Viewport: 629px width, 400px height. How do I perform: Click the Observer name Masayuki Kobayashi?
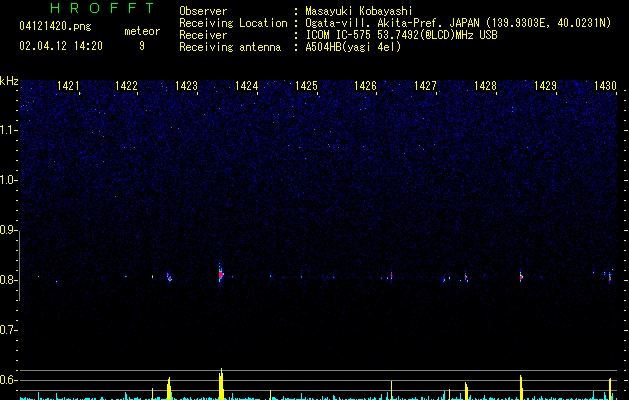click(x=359, y=11)
